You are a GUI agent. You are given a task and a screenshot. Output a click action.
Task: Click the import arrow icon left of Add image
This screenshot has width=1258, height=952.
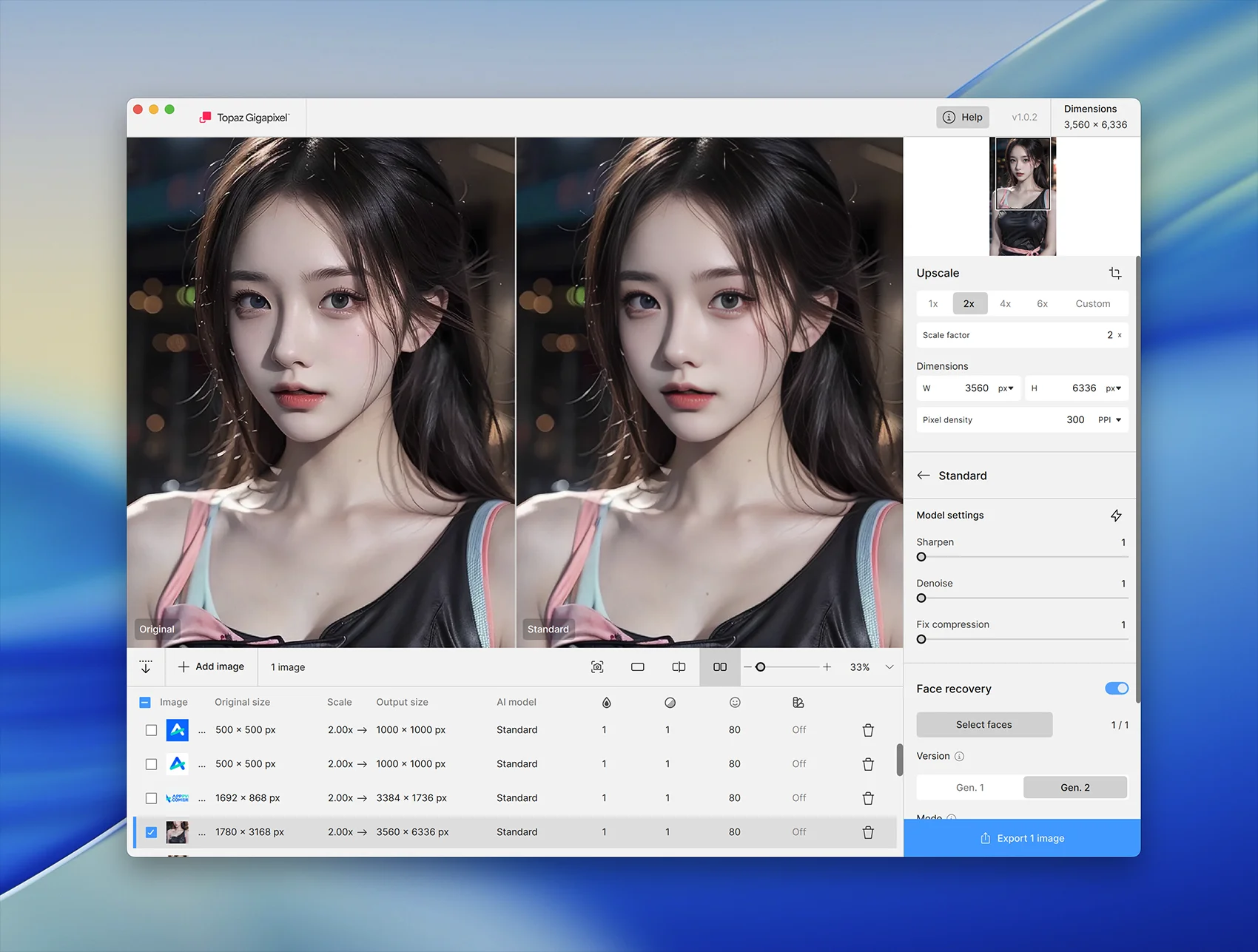tap(146, 667)
